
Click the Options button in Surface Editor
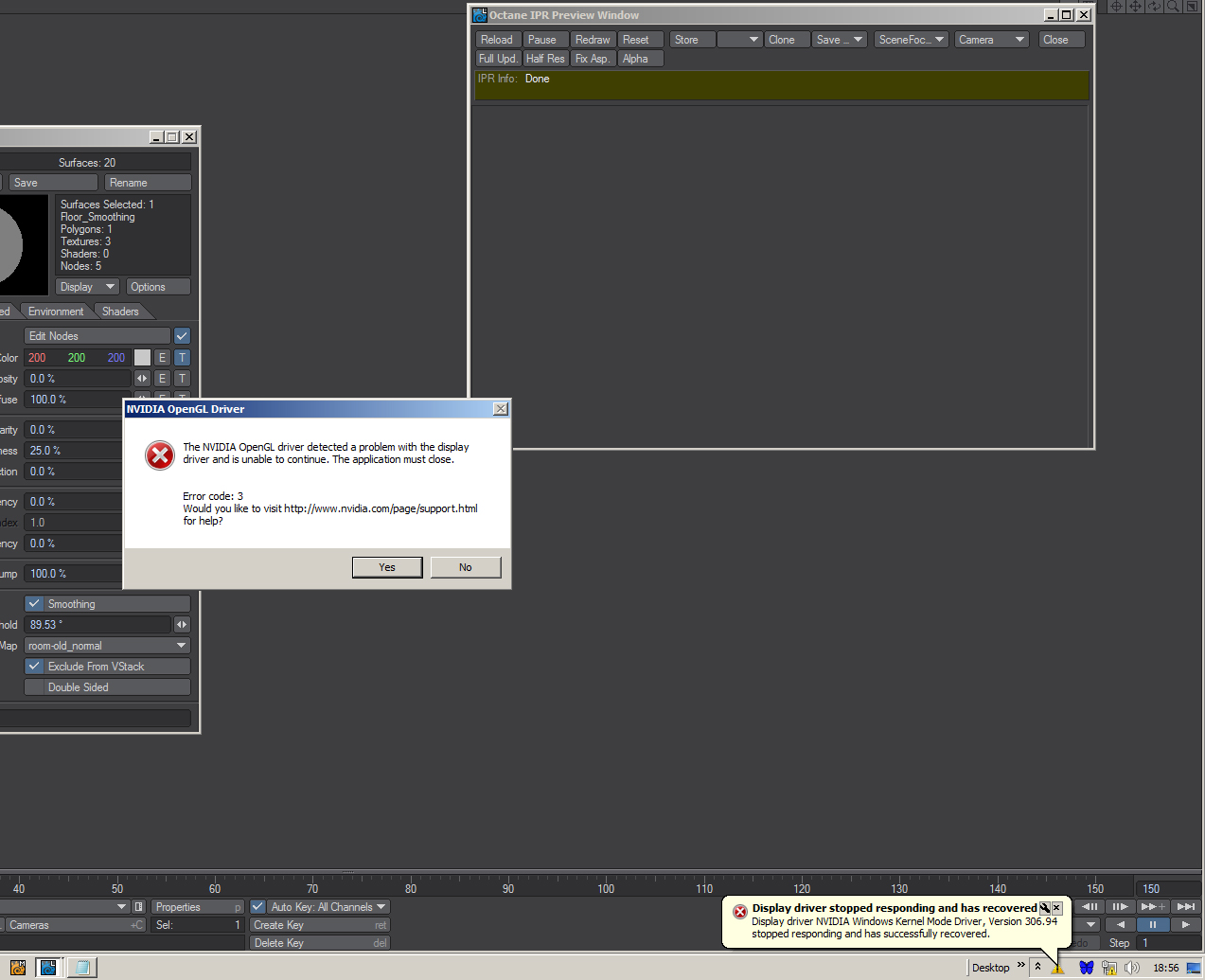(158, 287)
